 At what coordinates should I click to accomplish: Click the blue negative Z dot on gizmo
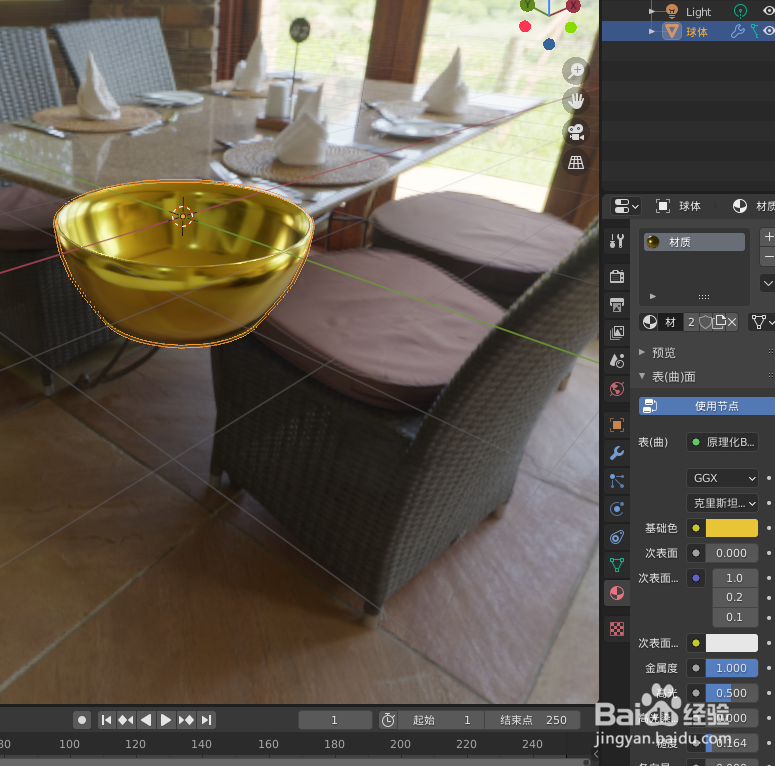[x=549, y=44]
